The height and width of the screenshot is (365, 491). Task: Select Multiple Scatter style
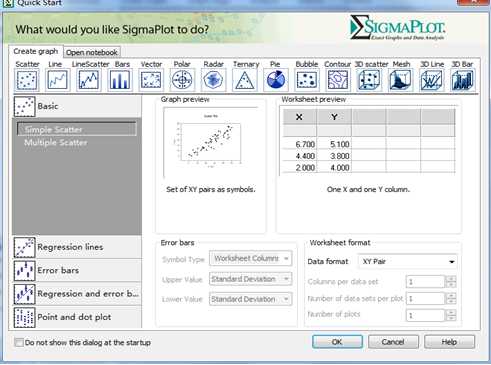(56, 143)
